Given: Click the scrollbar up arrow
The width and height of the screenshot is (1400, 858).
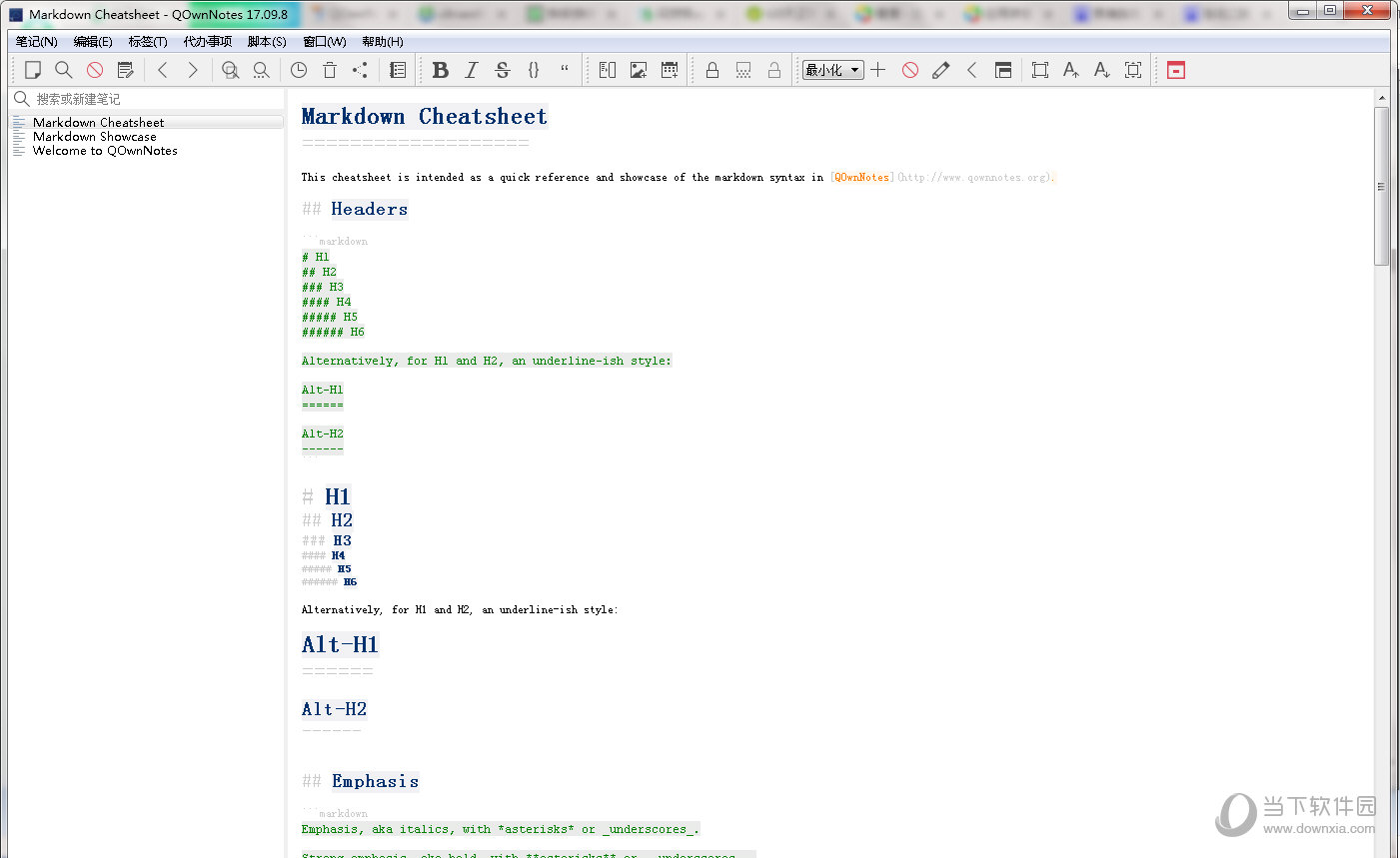Looking at the screenshot, I should coord(1382,98).
